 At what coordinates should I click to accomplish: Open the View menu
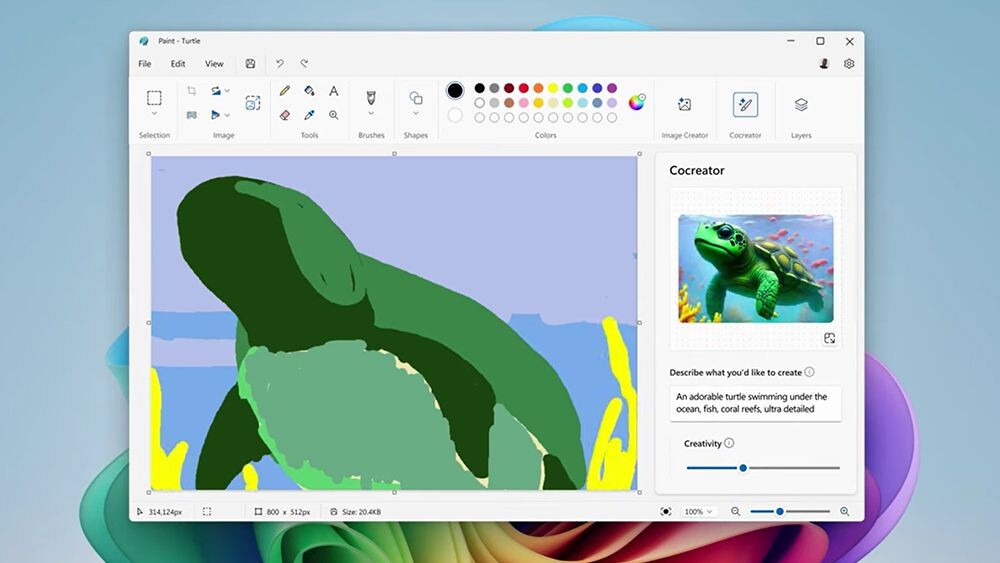pyautogui.click(x=214, y=64)
